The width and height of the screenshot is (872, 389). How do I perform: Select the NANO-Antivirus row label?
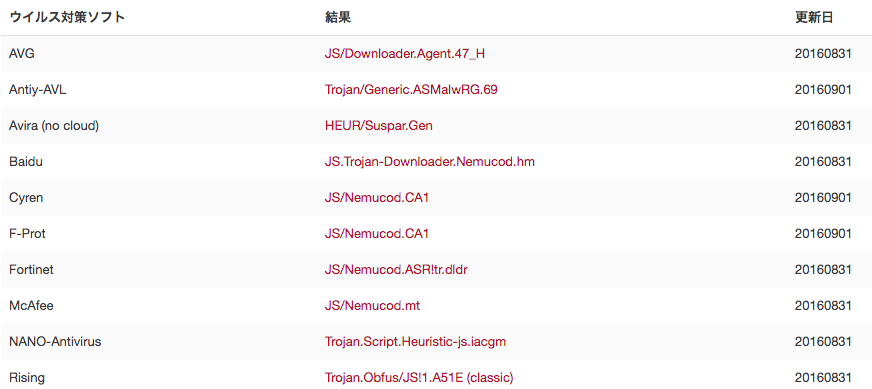(55, 342)
